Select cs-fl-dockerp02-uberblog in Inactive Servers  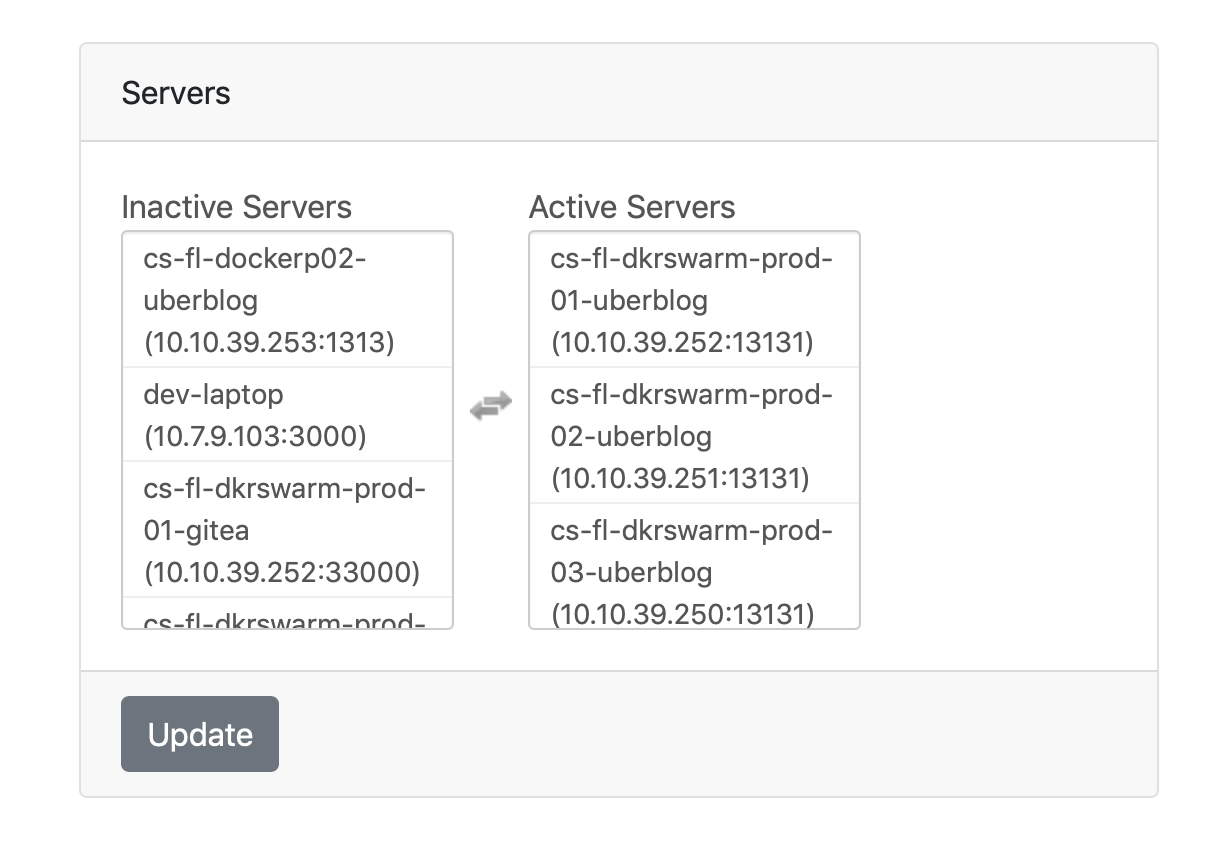[x=287, y=298]
